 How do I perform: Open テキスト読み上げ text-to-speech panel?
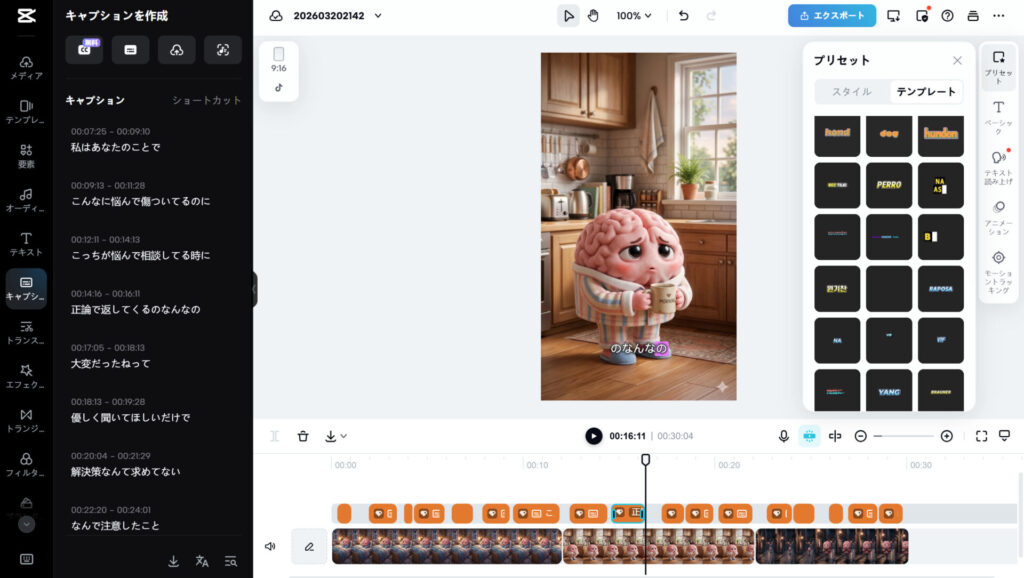tap(998, 165)
